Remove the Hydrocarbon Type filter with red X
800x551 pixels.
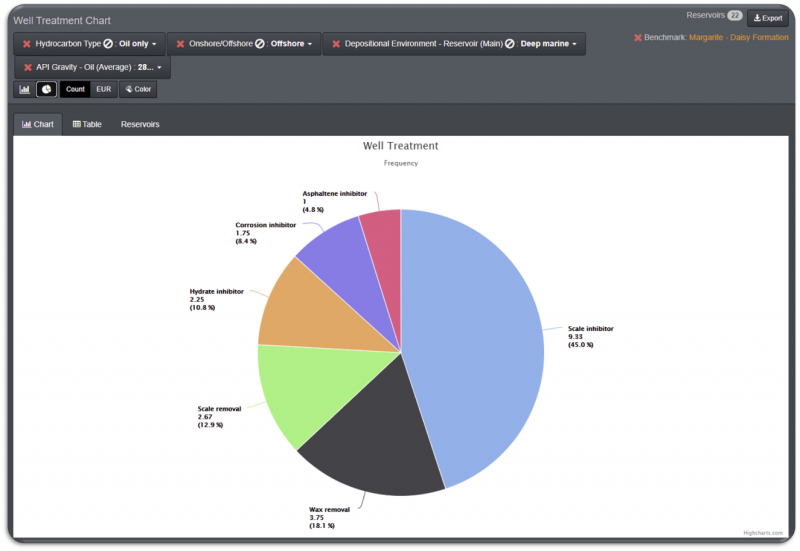tap(27, 44)
